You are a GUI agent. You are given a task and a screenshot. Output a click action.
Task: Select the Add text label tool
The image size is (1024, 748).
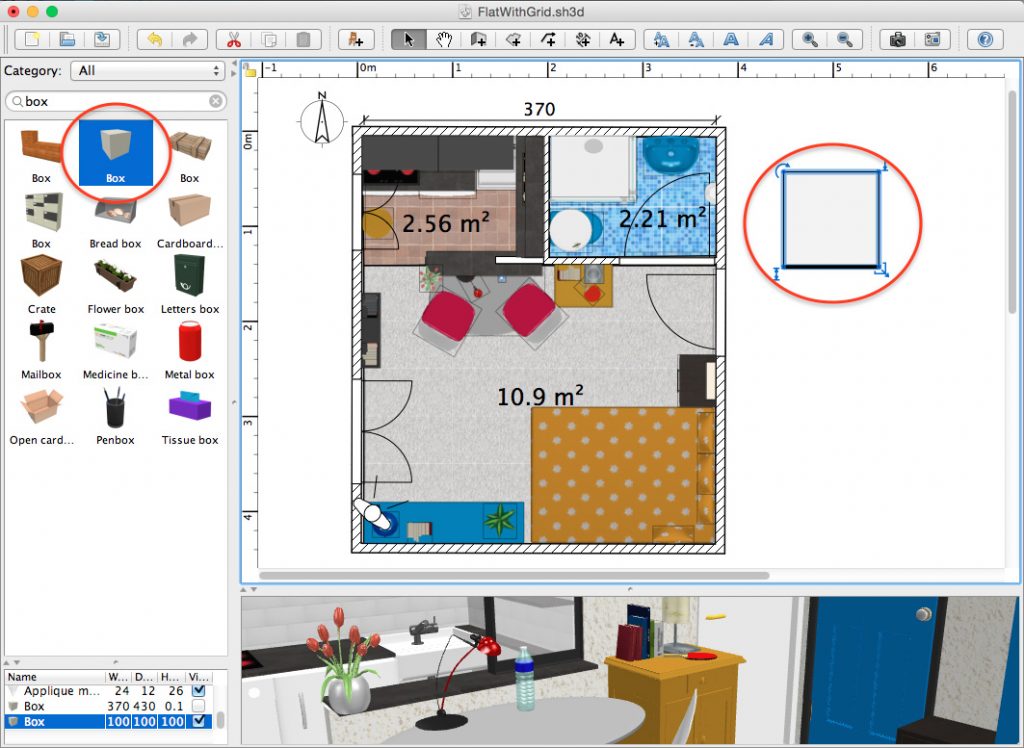point(617,39)
